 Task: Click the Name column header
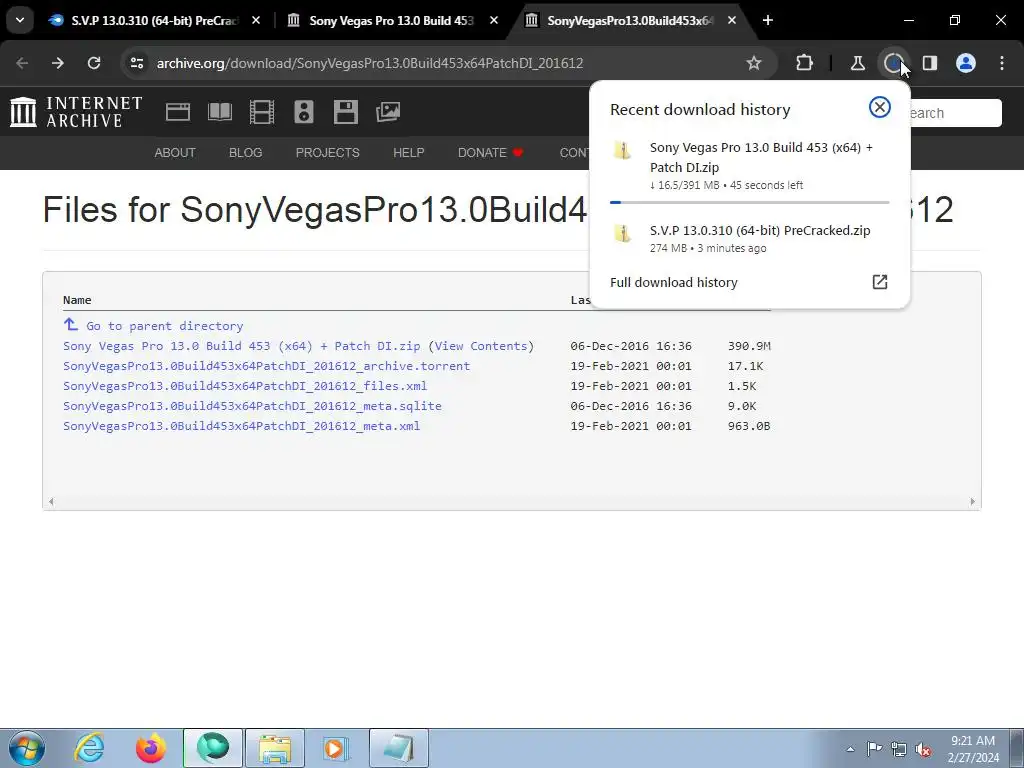pyautogui.click(x=77, y=300)
